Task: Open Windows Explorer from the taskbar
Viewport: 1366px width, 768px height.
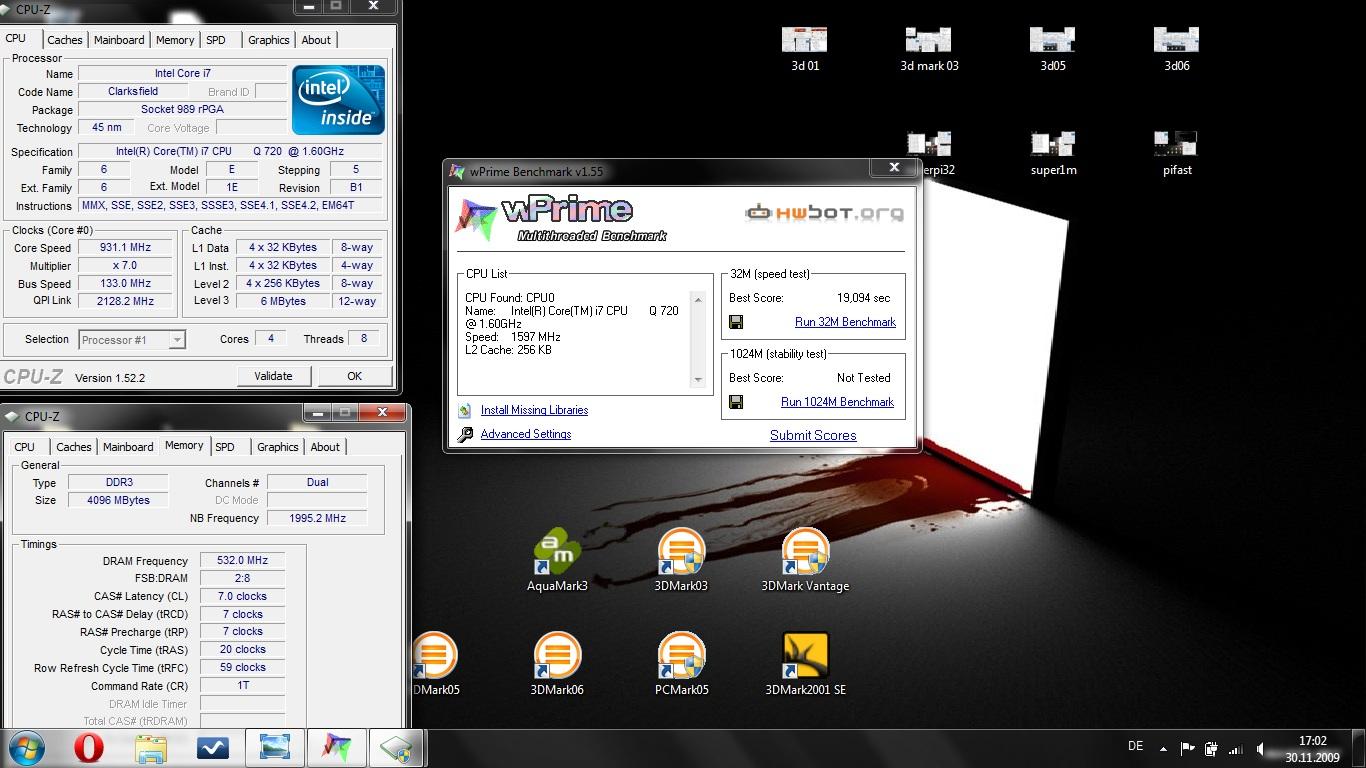Action: coord(151,748)
